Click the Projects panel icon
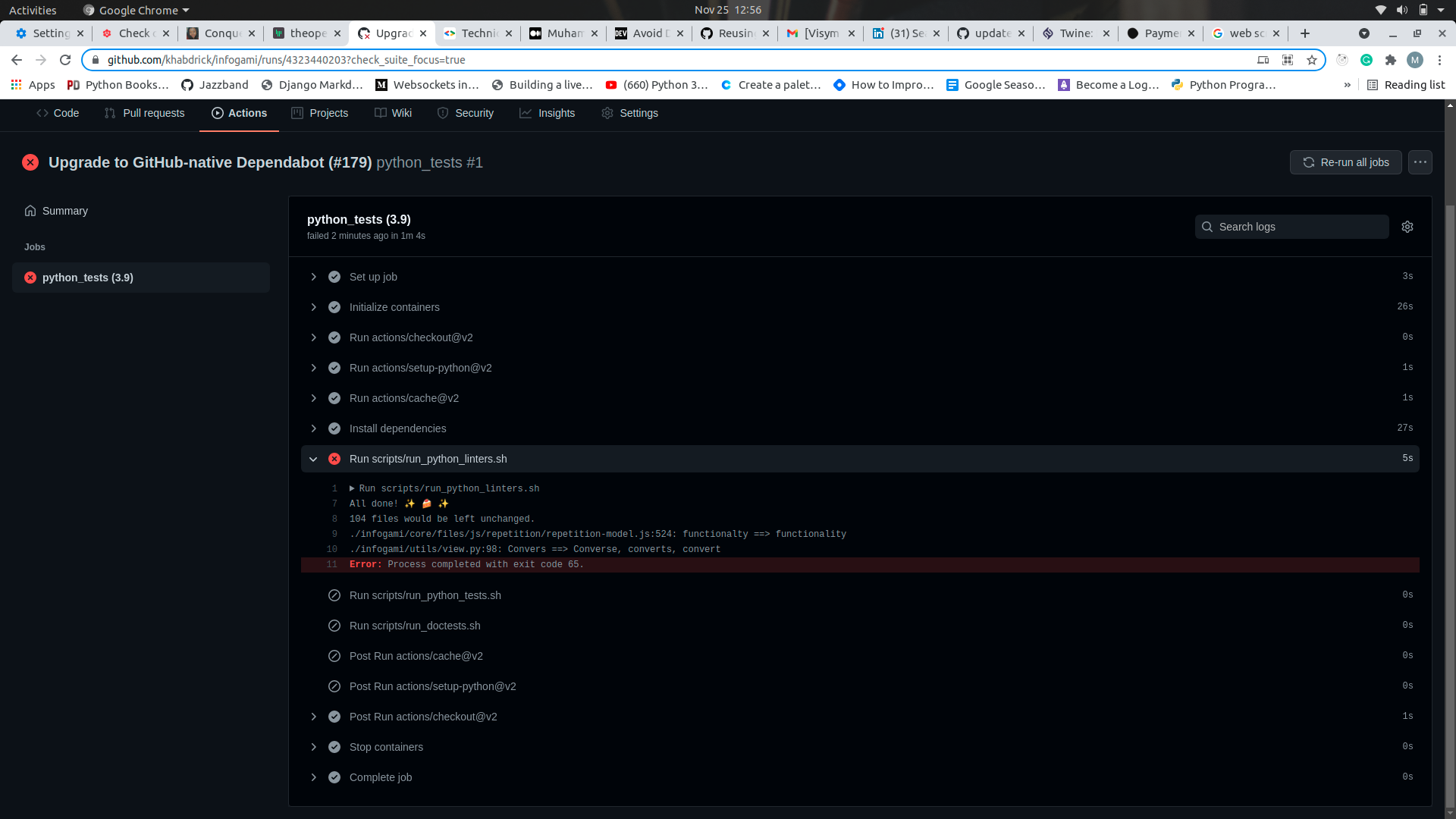 (x=297, y=113)
